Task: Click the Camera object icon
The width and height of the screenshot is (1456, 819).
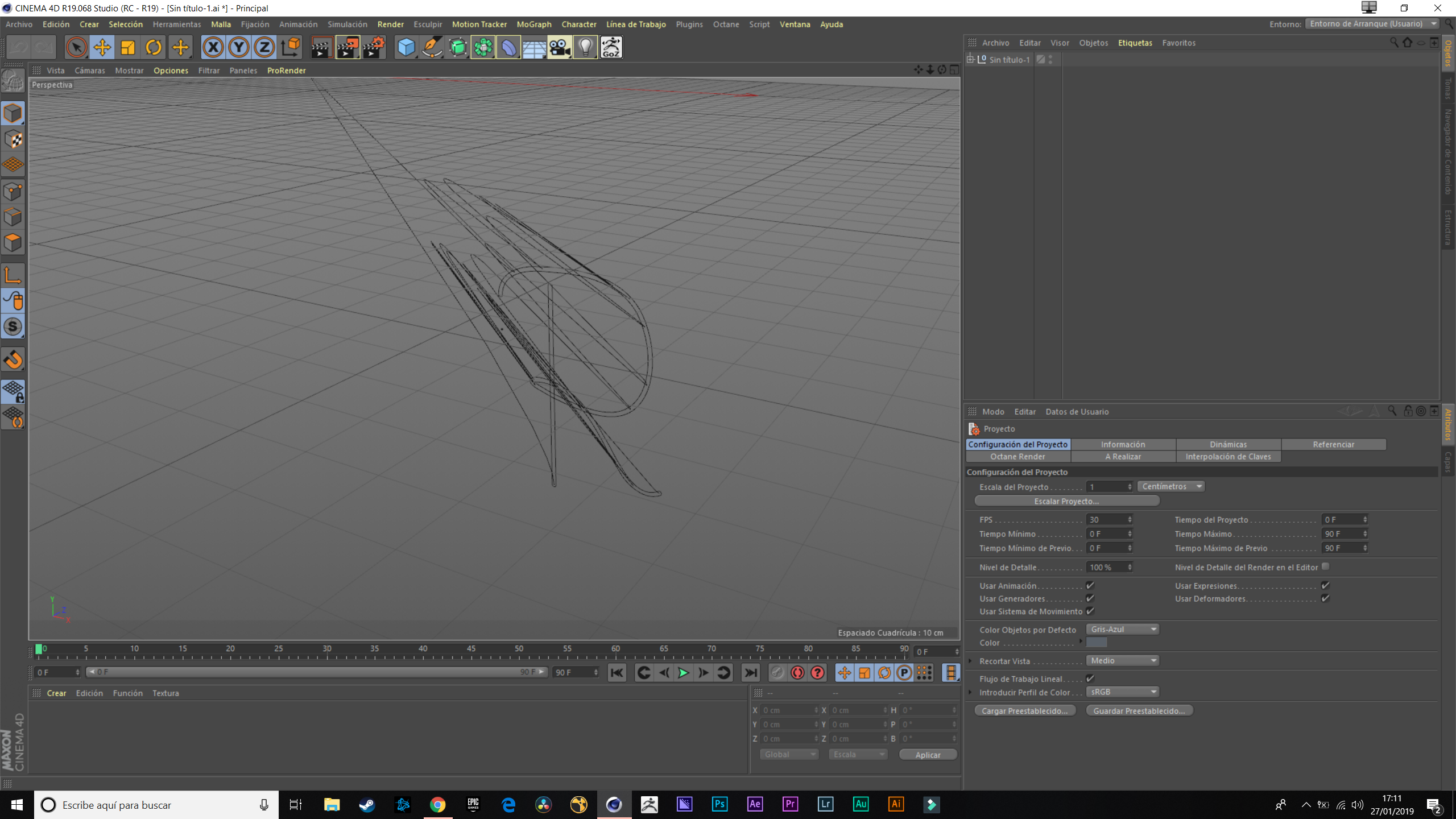Action: pyautogui.click(x=560, y=48)
